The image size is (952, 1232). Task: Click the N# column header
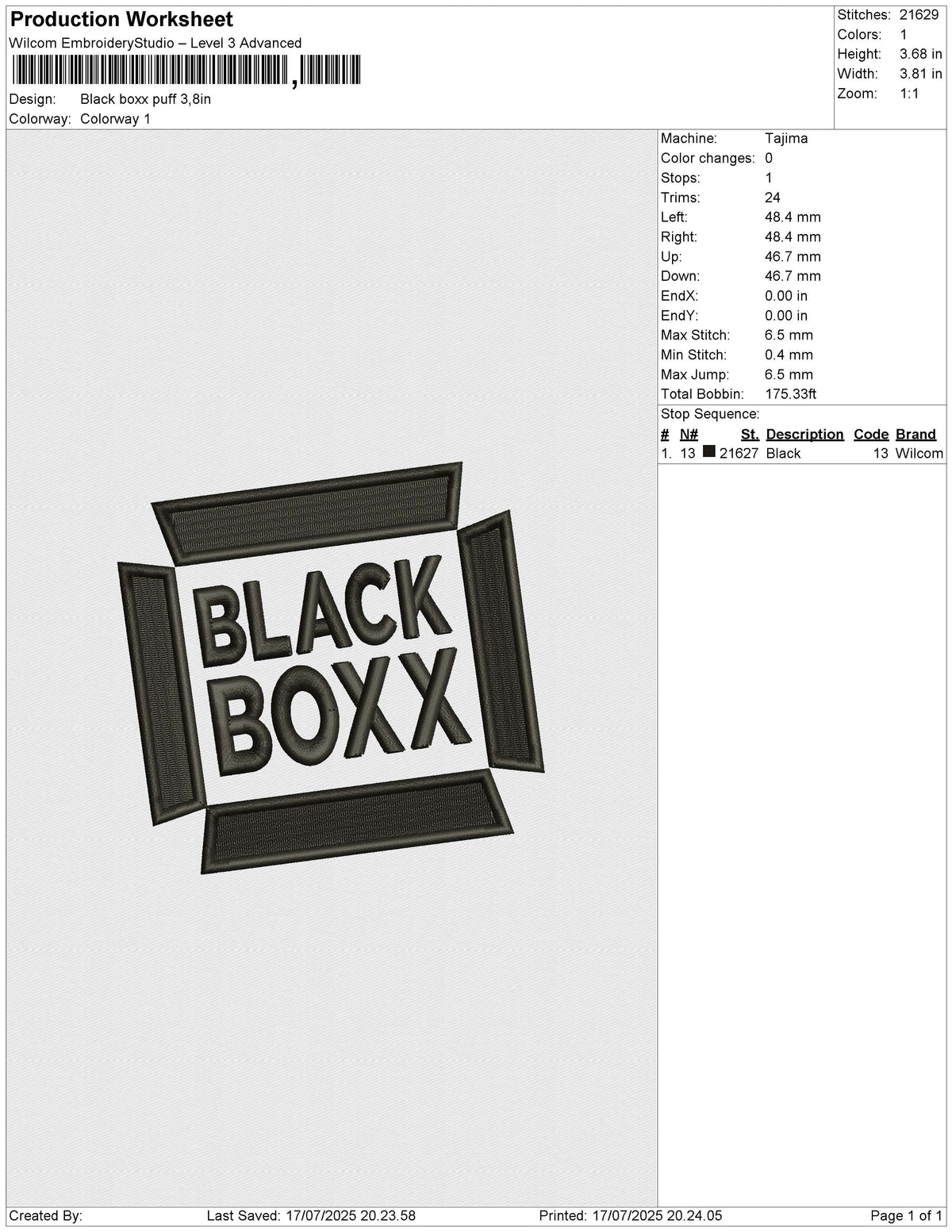(x=689, y=434)
